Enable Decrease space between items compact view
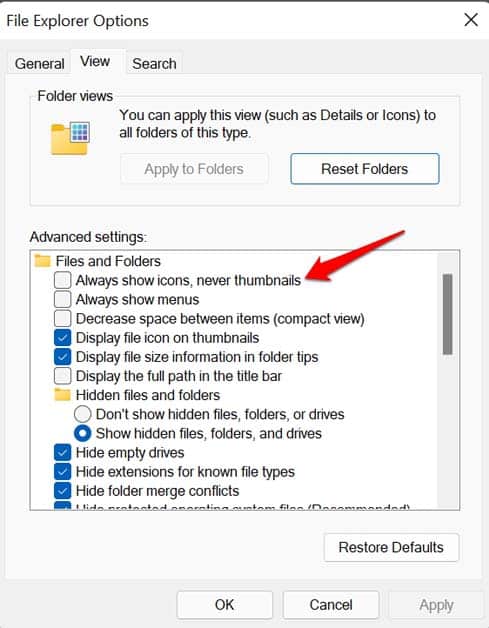The image size is (489, 628). click(x=62, y=319)
